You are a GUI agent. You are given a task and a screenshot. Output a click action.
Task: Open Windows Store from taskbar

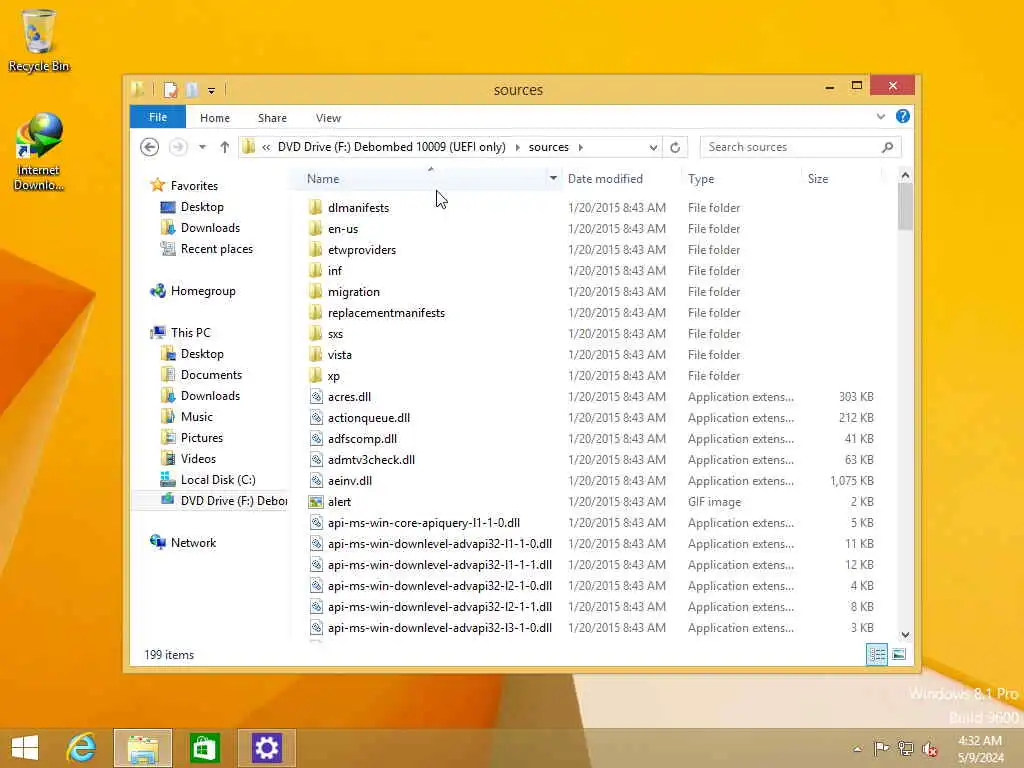pyautogui.click(x=204, y=748)
